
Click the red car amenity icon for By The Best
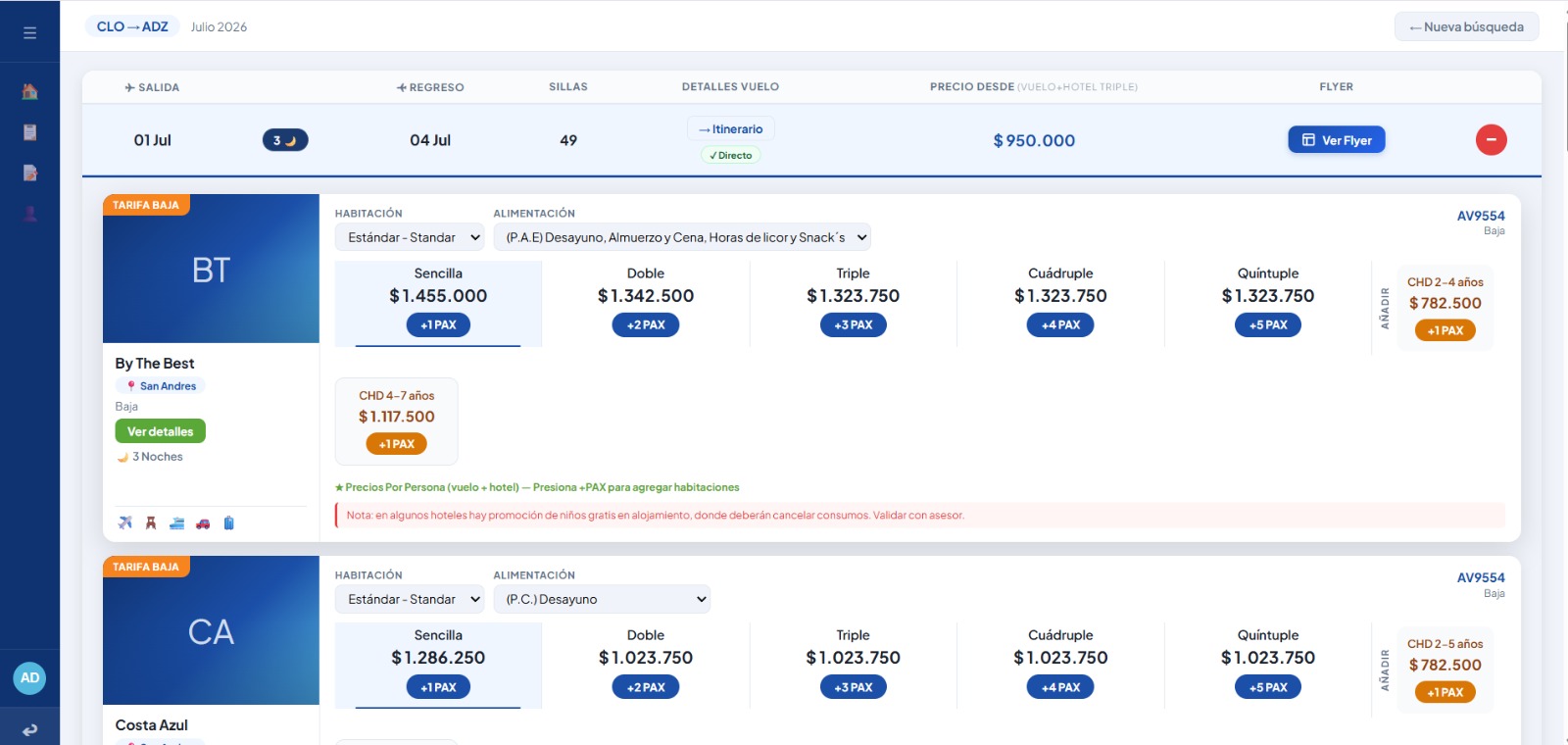pos(203,522)
